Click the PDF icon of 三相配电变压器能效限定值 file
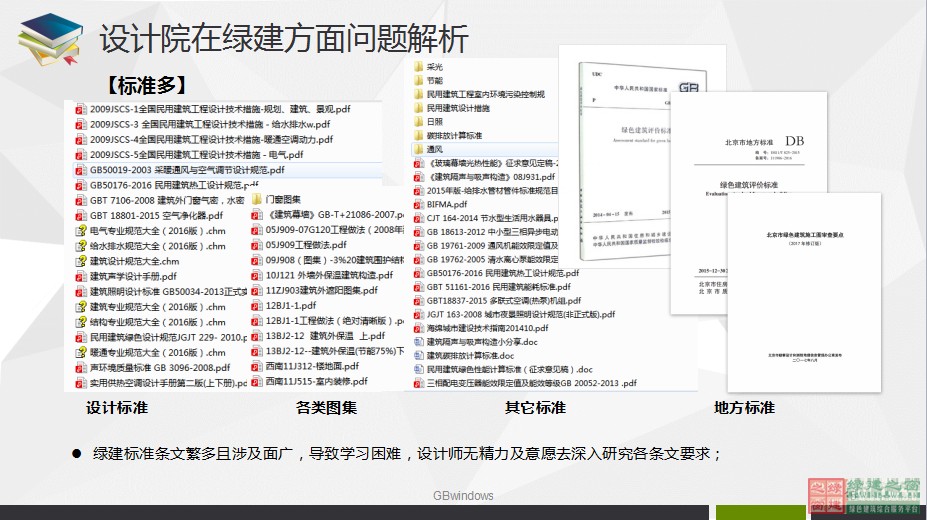The width and height of the screenshot is (927, 520). 419,384
